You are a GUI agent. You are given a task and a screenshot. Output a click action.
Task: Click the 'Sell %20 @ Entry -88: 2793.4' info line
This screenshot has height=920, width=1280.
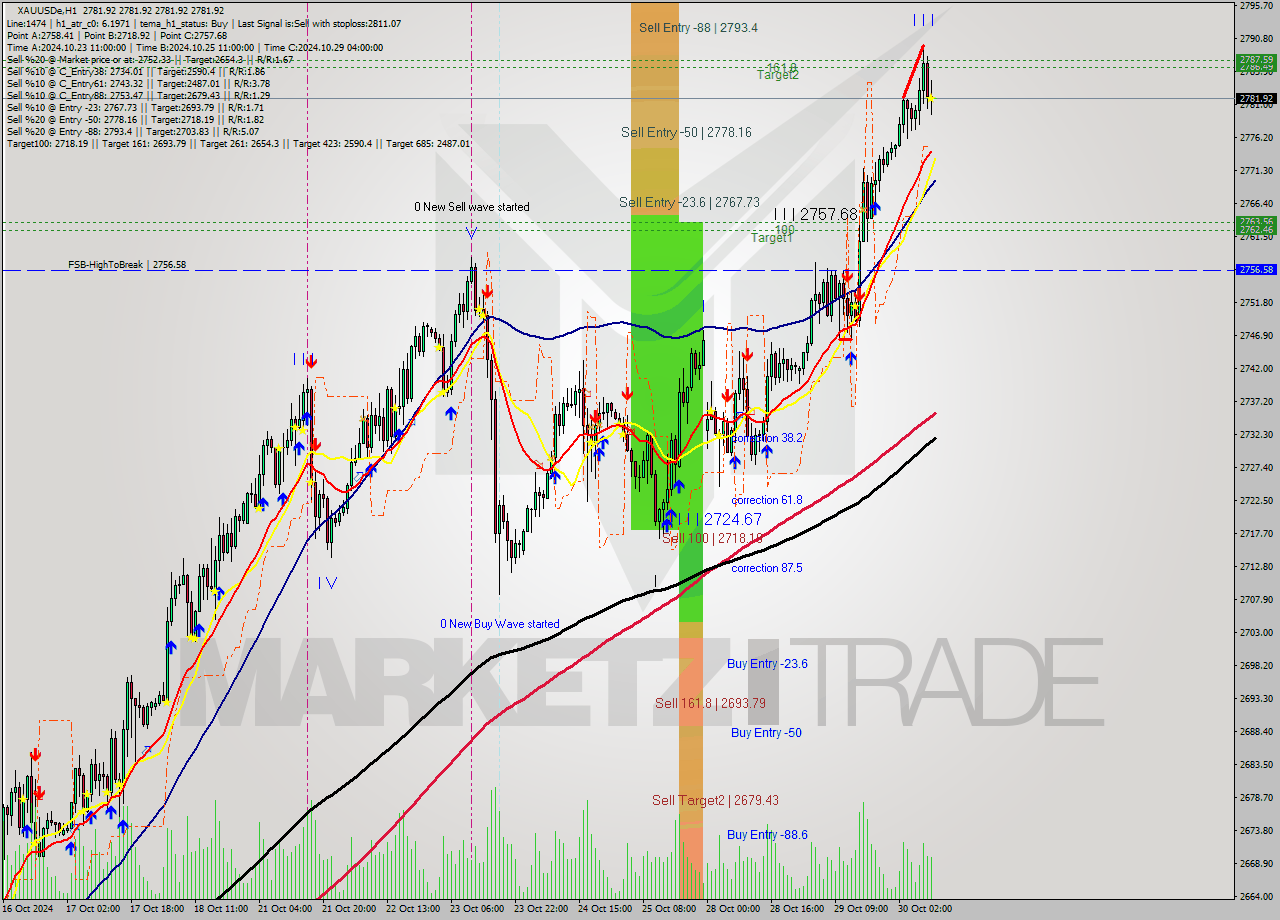click(133, 131)
